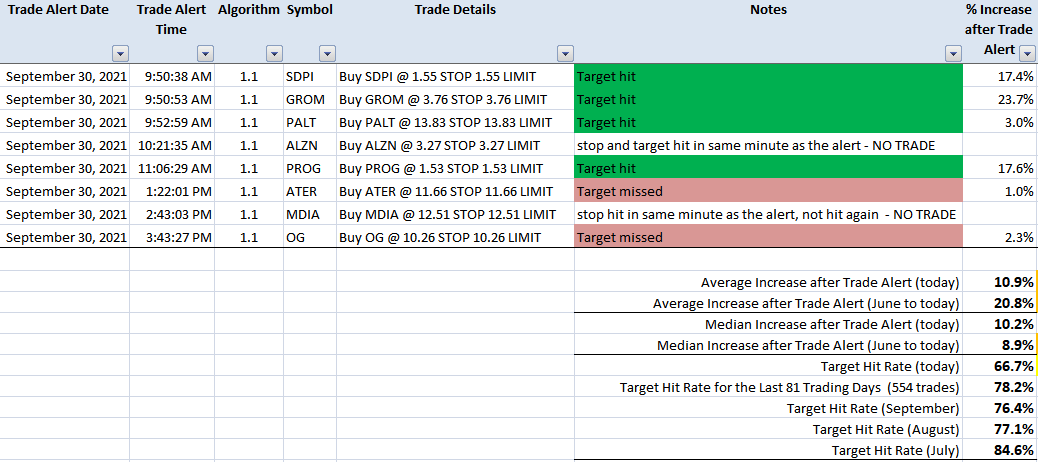Image resolution: width=1038 pixels, height=462 pixels.
Task: Select the PROG symbol cell
Action: (310, 169)
